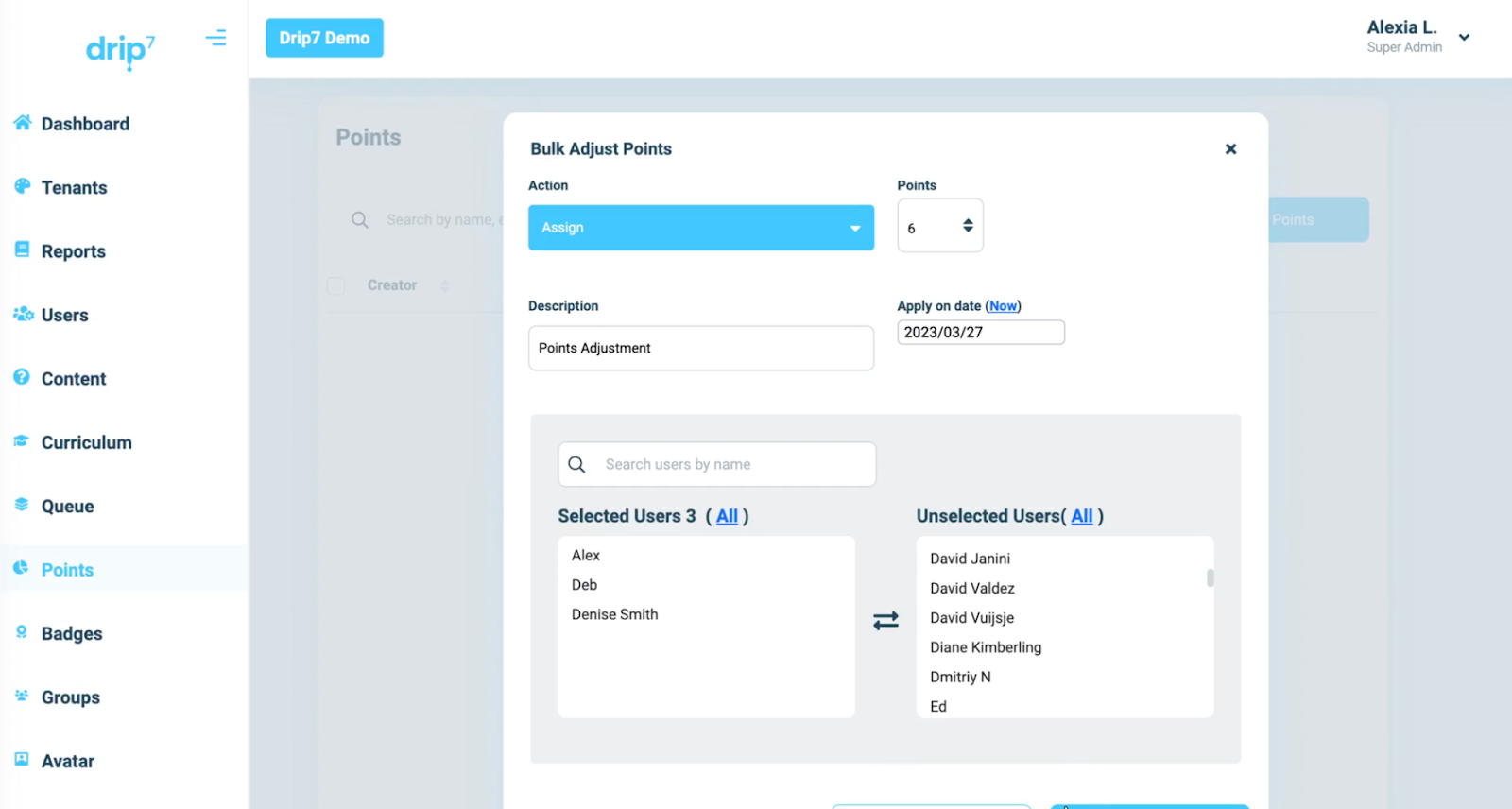1512x809 pixels.
Task: Click the Curriculum graduation cap icon
Action: pyautogui.click(x=22, y=441)
